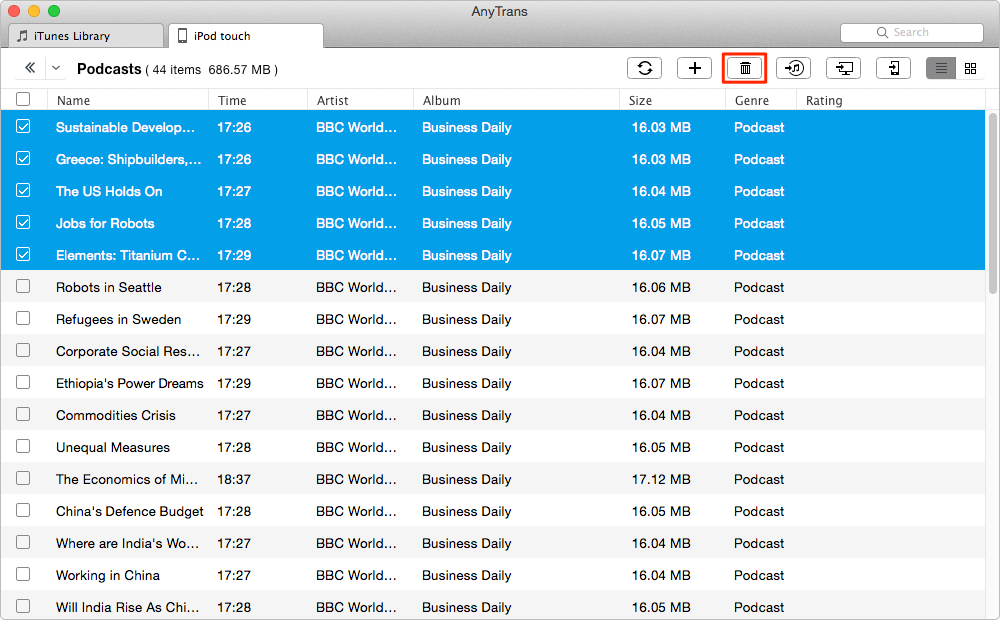Sort by the Genre column header
Screen dimensions: 1000x620
click(x=761, y=100)
